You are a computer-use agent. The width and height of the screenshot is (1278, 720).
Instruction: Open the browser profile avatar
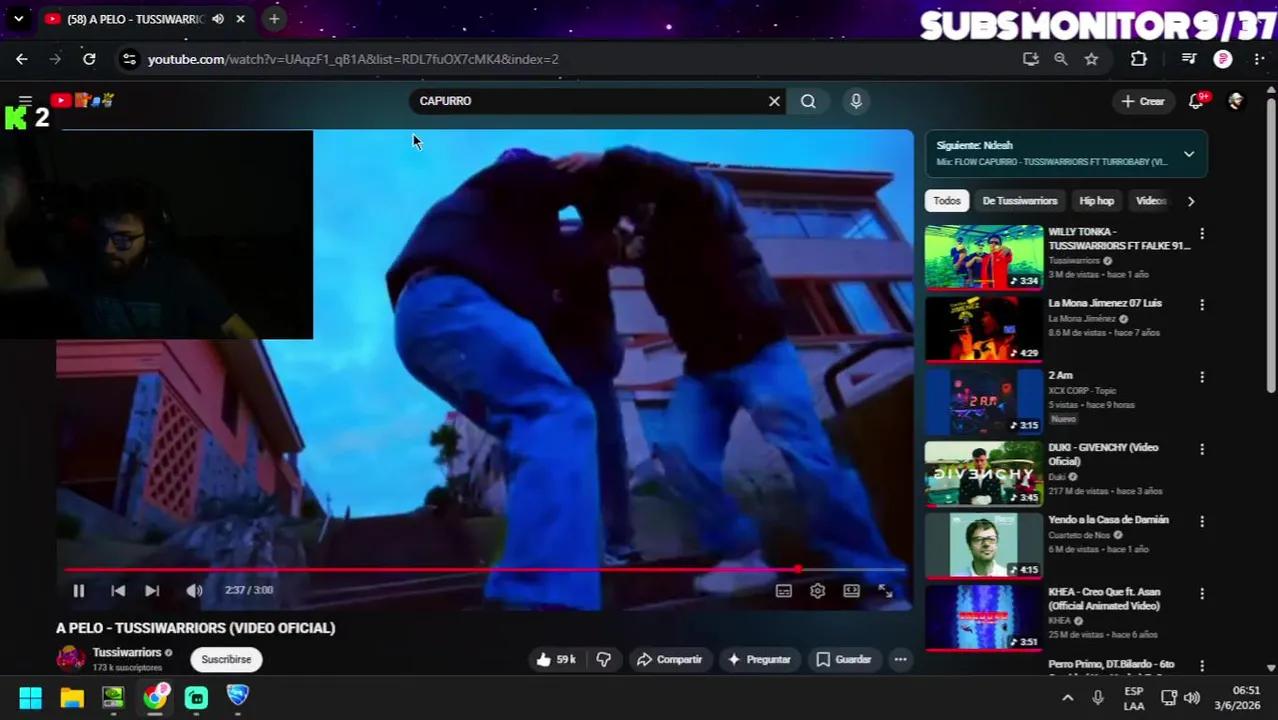point(1223,59)
